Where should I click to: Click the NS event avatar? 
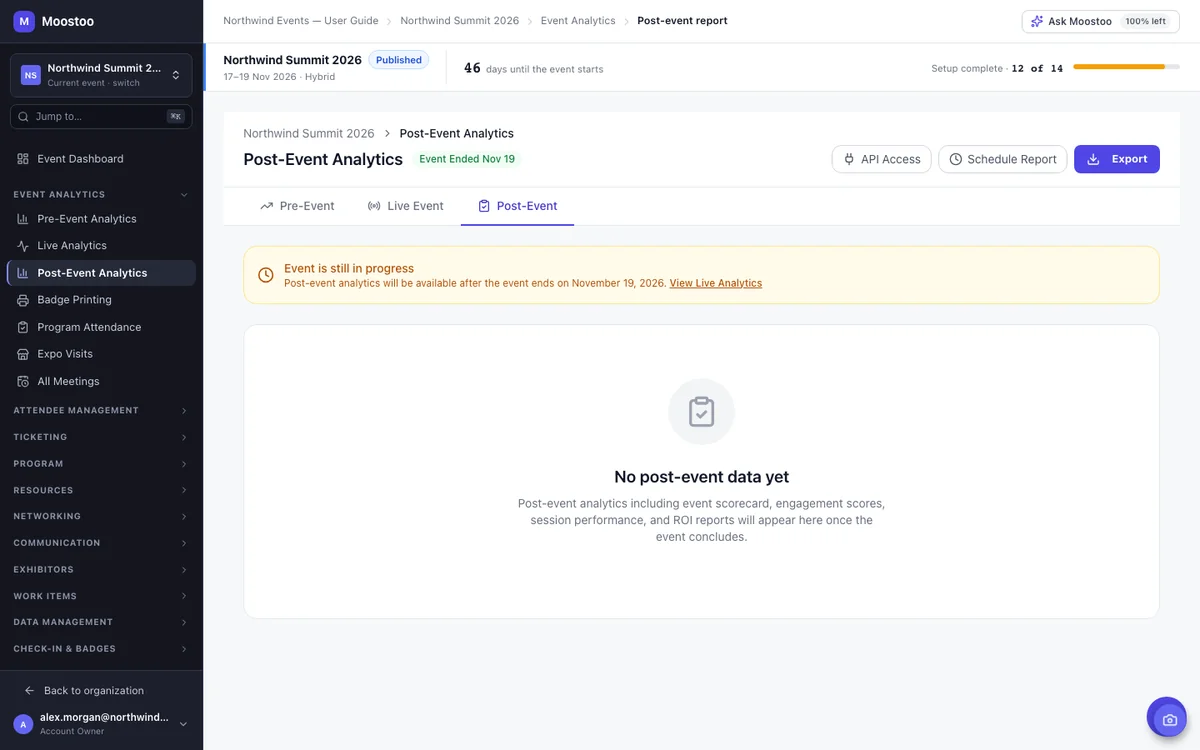tap(31, 75)
